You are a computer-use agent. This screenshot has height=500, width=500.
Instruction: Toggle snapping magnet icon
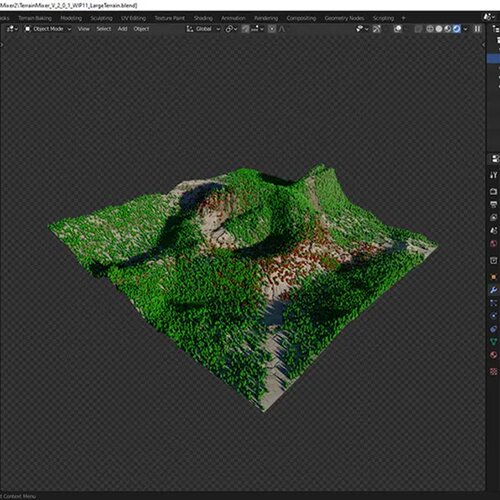(x=245, y=29)
